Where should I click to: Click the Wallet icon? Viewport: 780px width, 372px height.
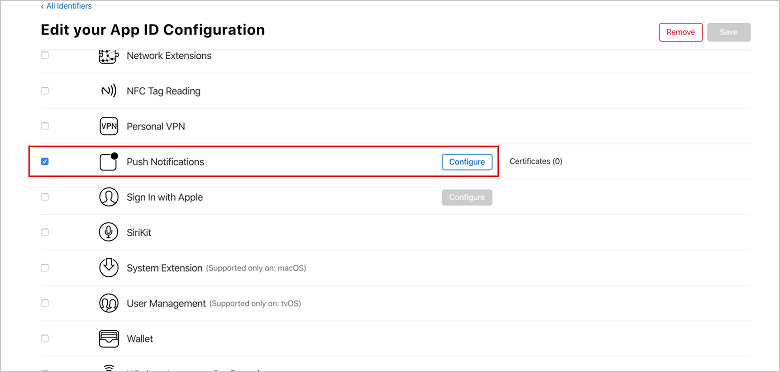click(x=108, y=339)
